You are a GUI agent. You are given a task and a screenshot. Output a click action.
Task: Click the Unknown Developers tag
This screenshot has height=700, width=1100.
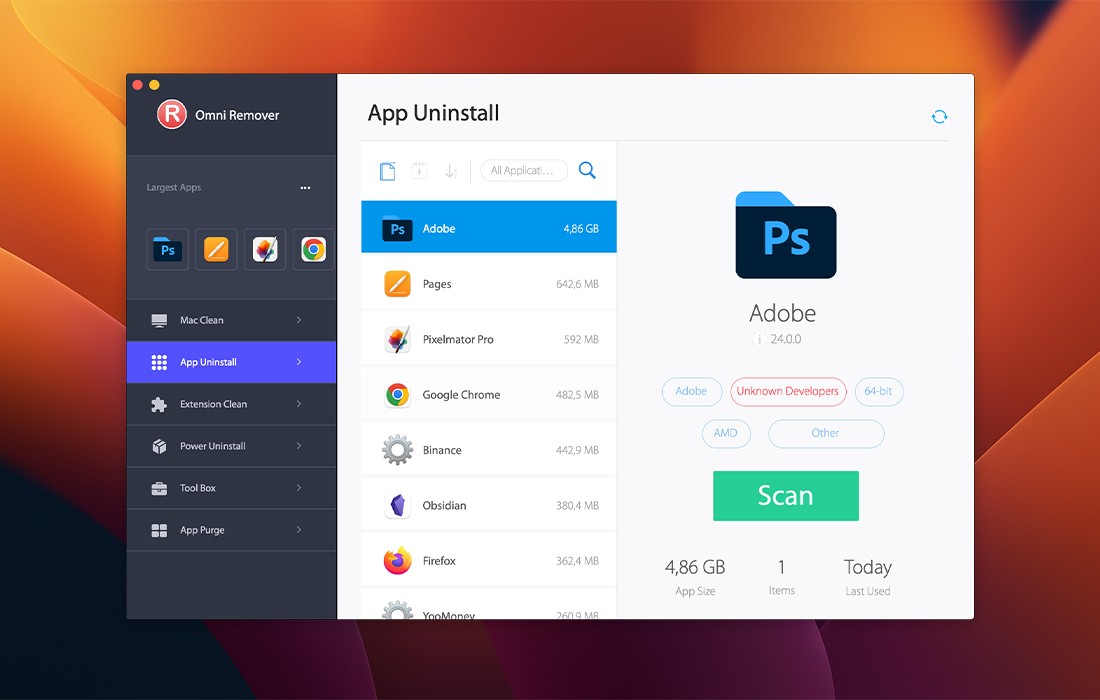pyautogui.click(x=788, y=391)
